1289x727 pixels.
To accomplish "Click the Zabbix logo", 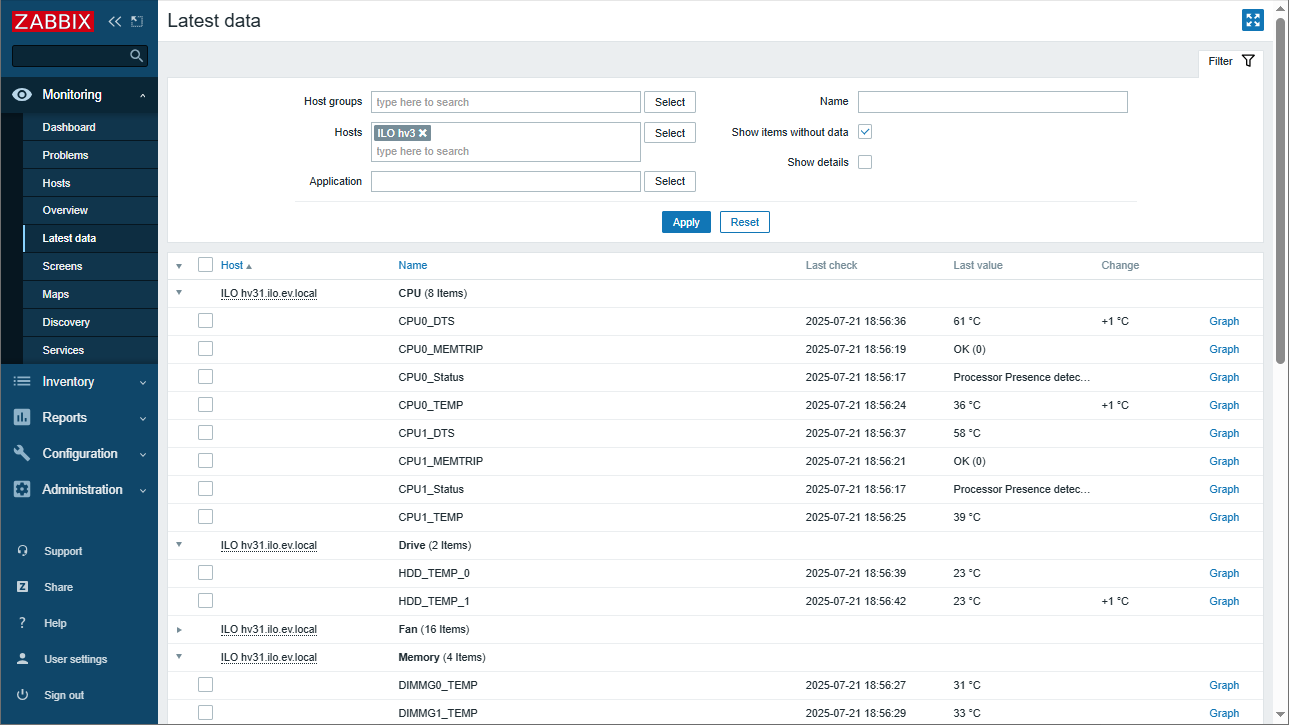I will click(x=53, y=21).
